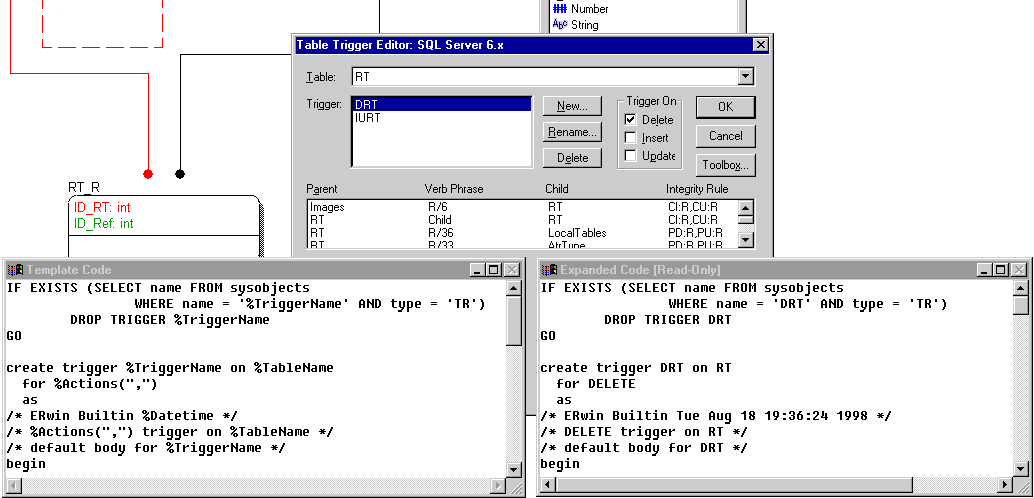Click Template Code vertical scroll up arrow
This screenshot has height=498, width=1034.
pyautogui.click(x=514, y=288)
